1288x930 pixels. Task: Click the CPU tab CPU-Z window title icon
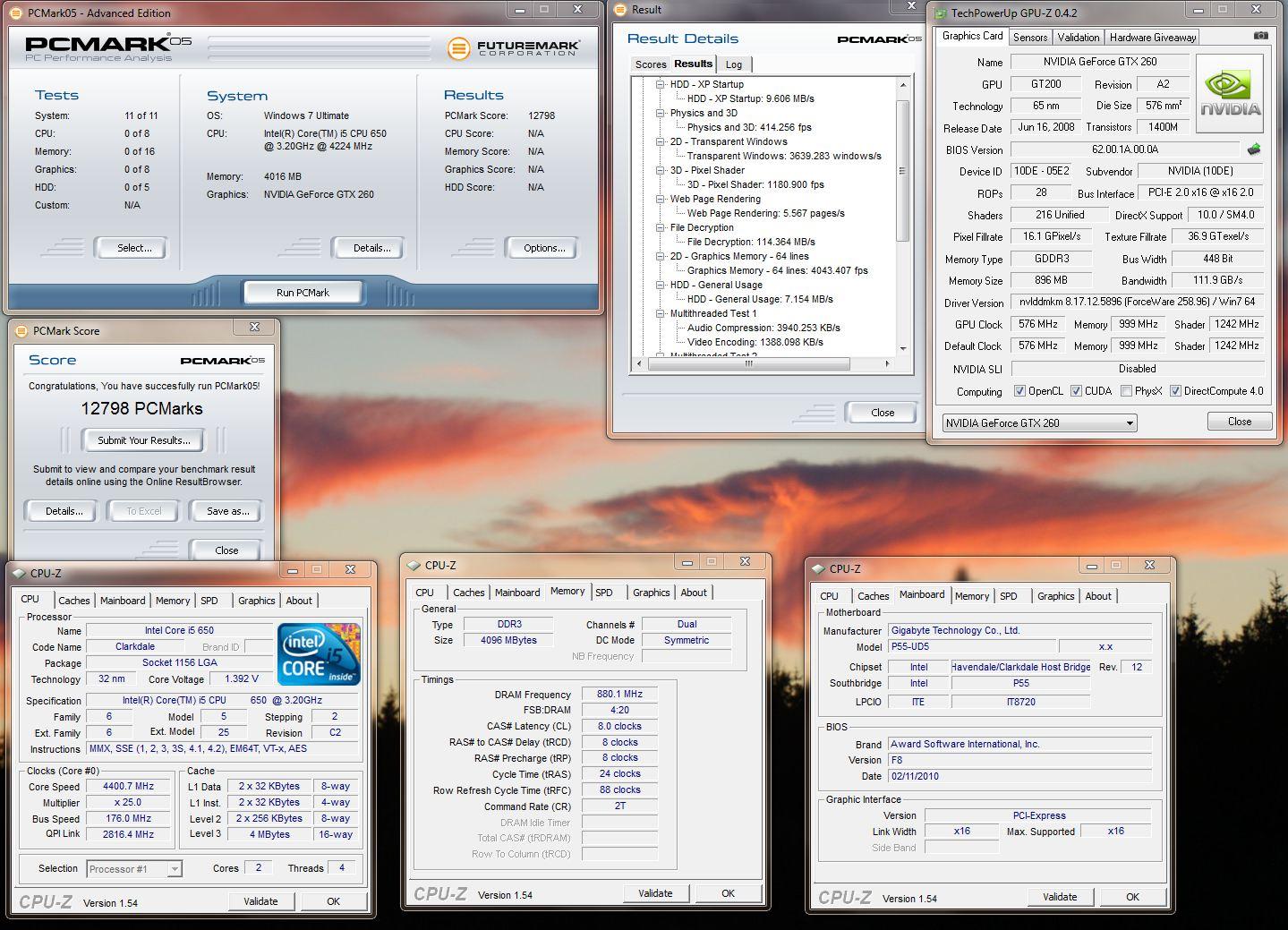(20, 573)
